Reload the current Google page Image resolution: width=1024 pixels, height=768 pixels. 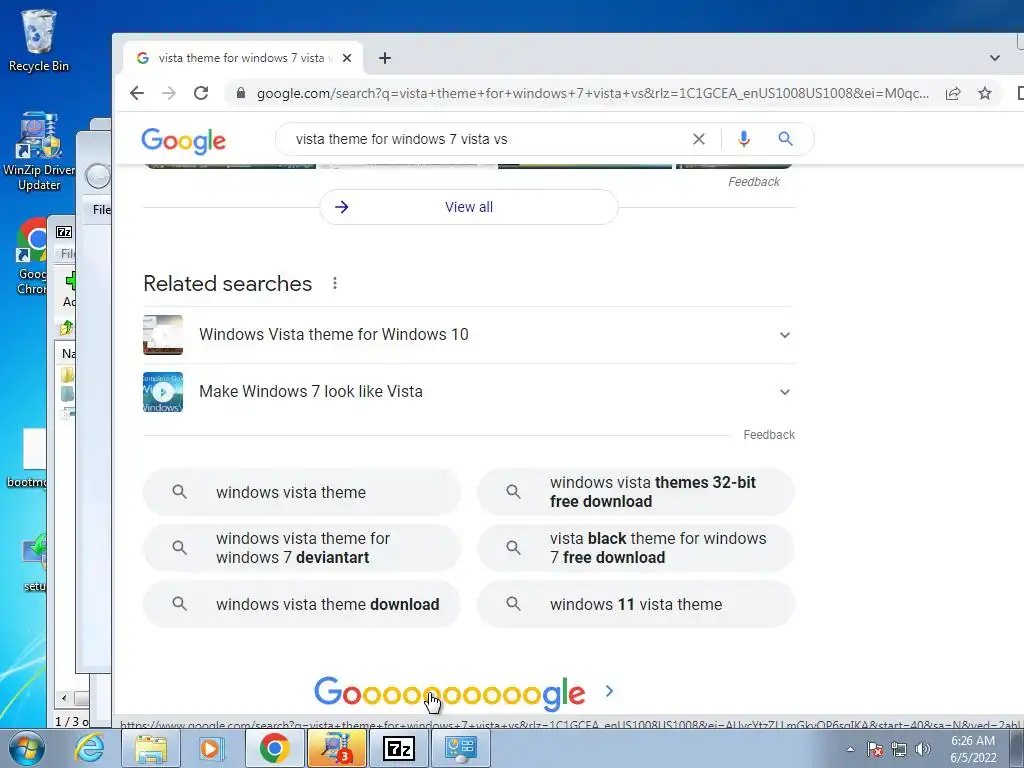click(201, 93)
